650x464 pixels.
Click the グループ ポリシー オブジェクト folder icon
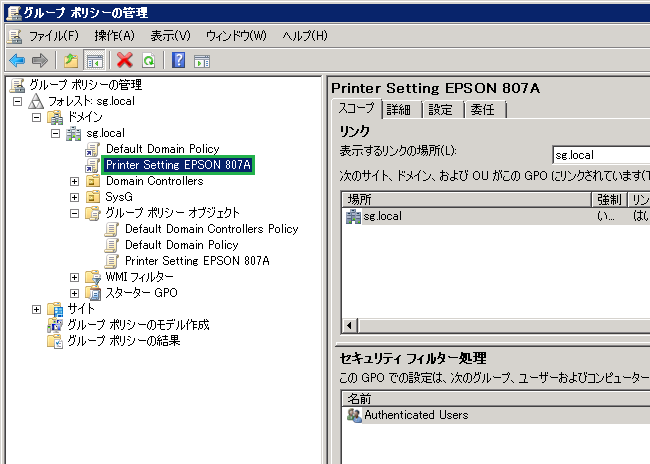pyautogui.click(x=93, y=213)
